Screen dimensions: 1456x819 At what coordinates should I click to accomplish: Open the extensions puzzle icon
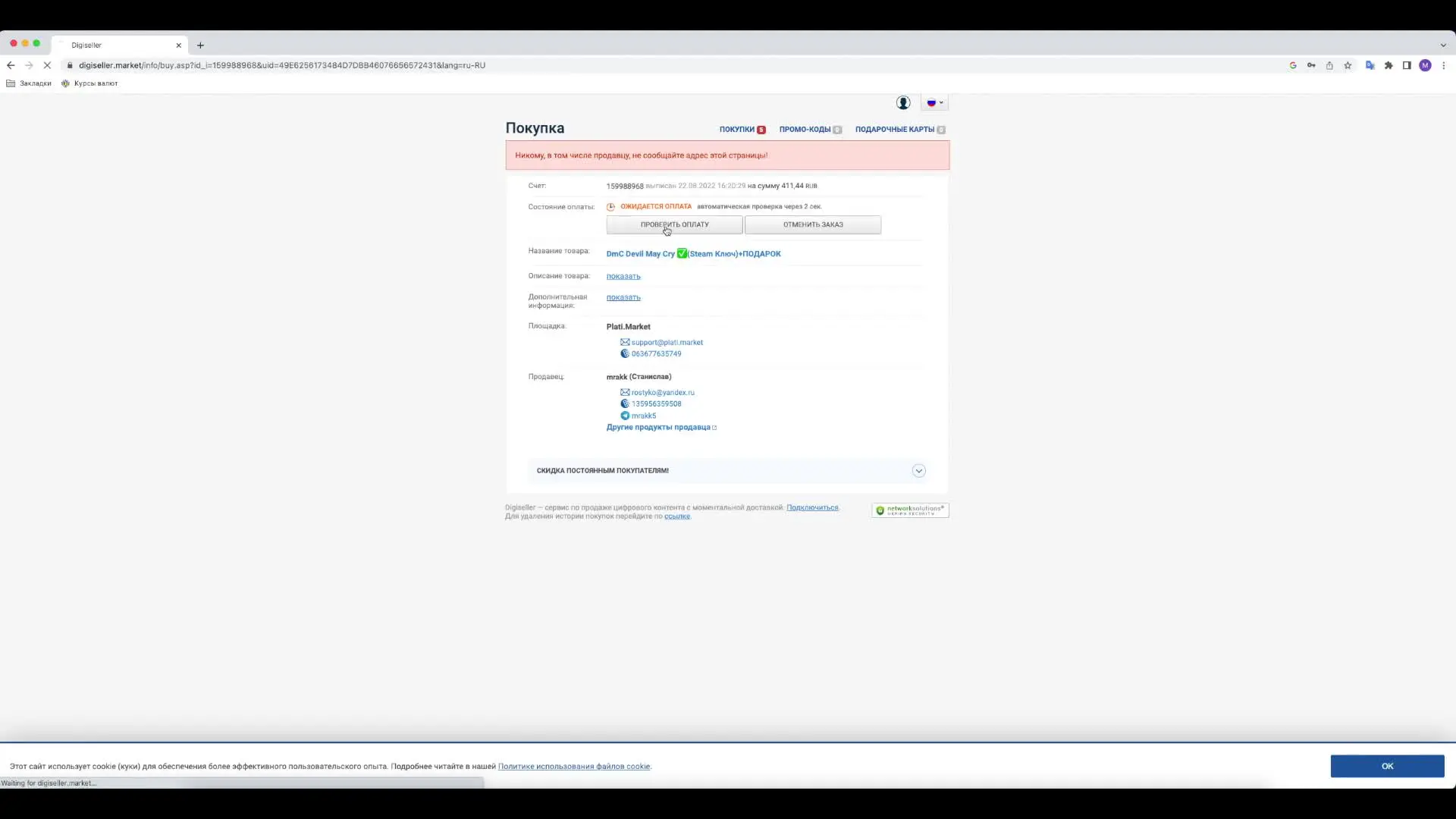tap(1389, 65)
